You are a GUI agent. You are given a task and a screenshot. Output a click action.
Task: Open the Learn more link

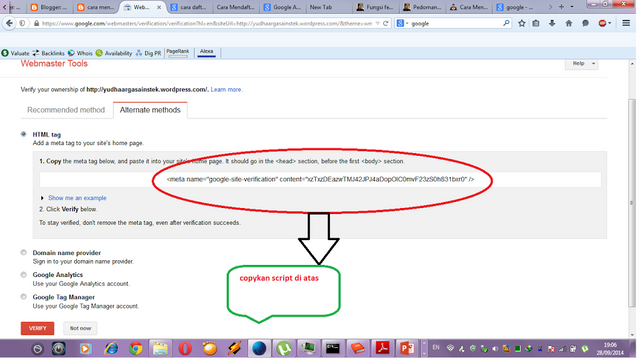click(226, 89)
